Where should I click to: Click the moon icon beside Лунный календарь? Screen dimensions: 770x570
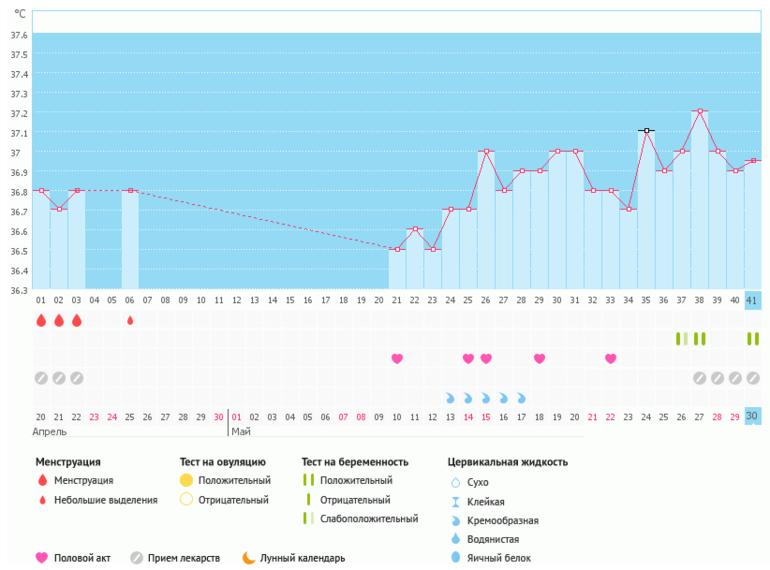click(x=249, y=558)
